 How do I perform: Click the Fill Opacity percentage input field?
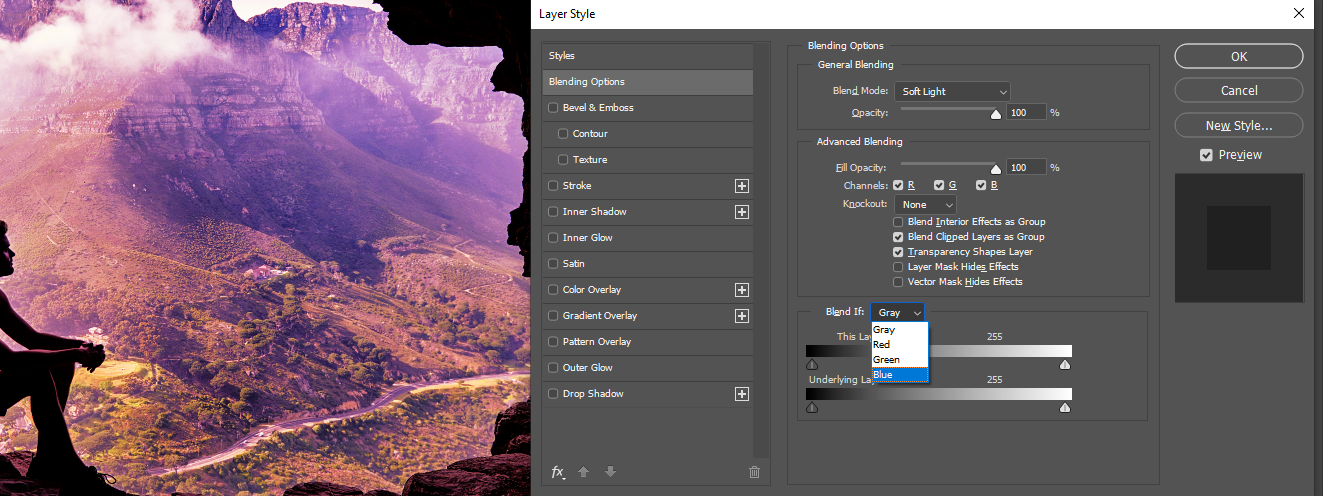[1026, 167]
